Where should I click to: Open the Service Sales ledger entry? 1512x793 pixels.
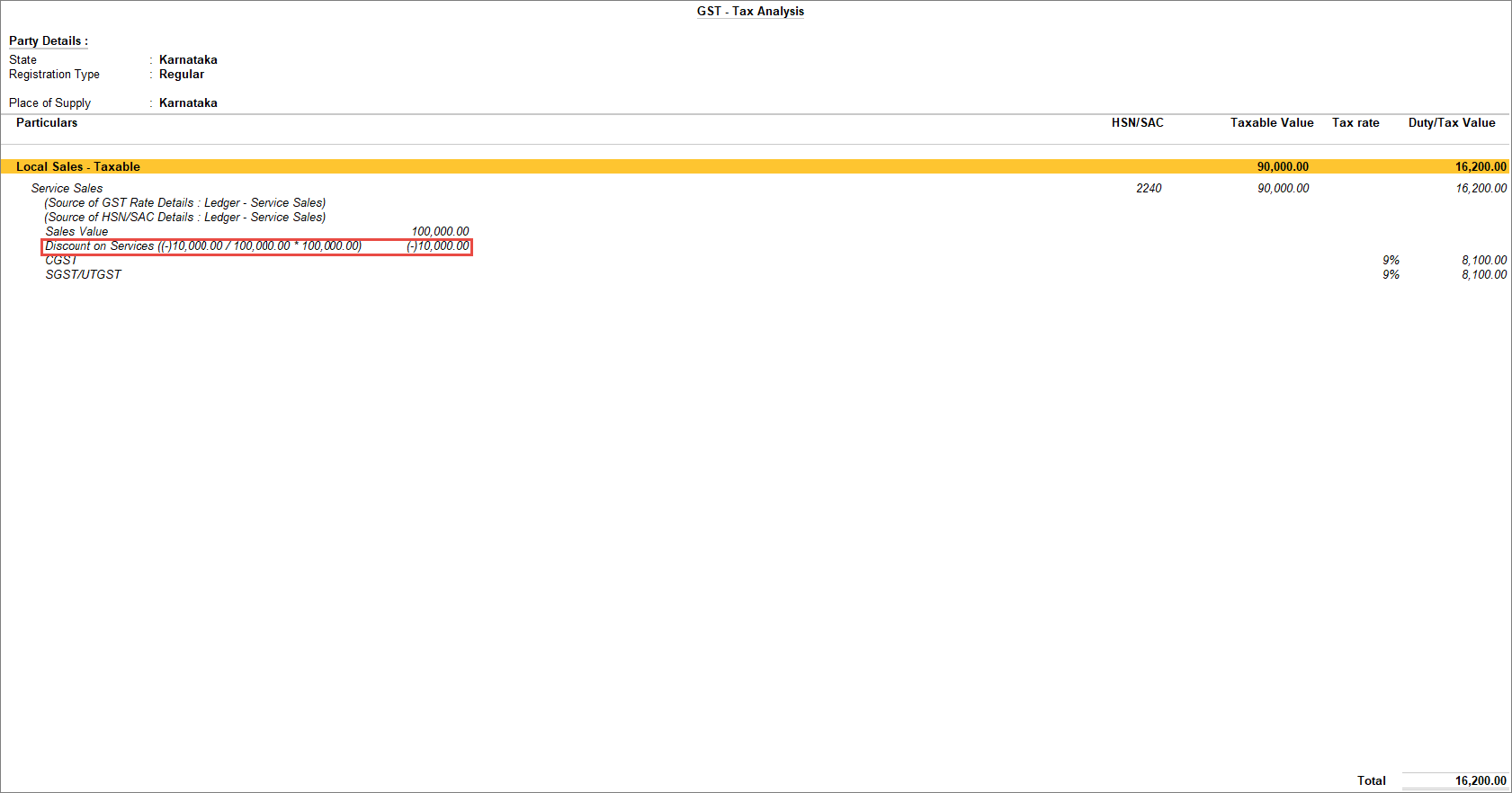tap(67, 188)
